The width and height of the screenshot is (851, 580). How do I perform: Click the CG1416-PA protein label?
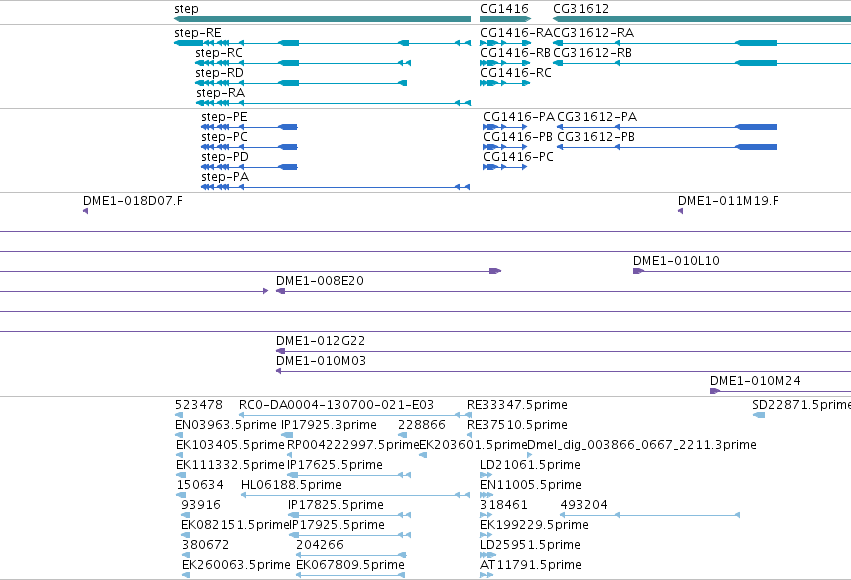point(519,117)
